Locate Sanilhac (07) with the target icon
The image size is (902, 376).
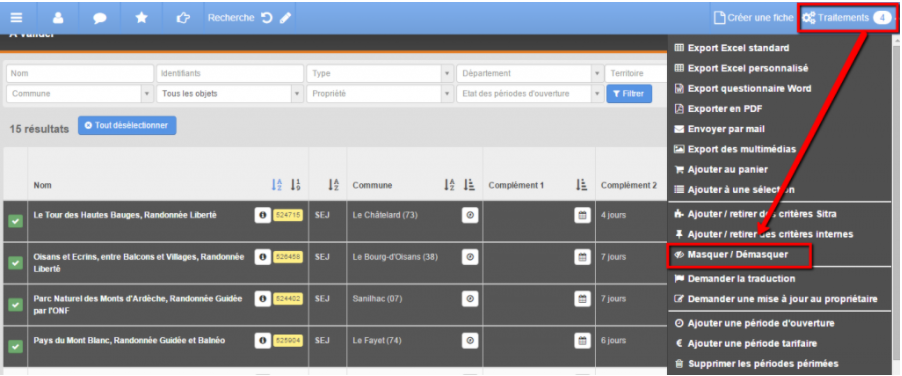[471, 299]
